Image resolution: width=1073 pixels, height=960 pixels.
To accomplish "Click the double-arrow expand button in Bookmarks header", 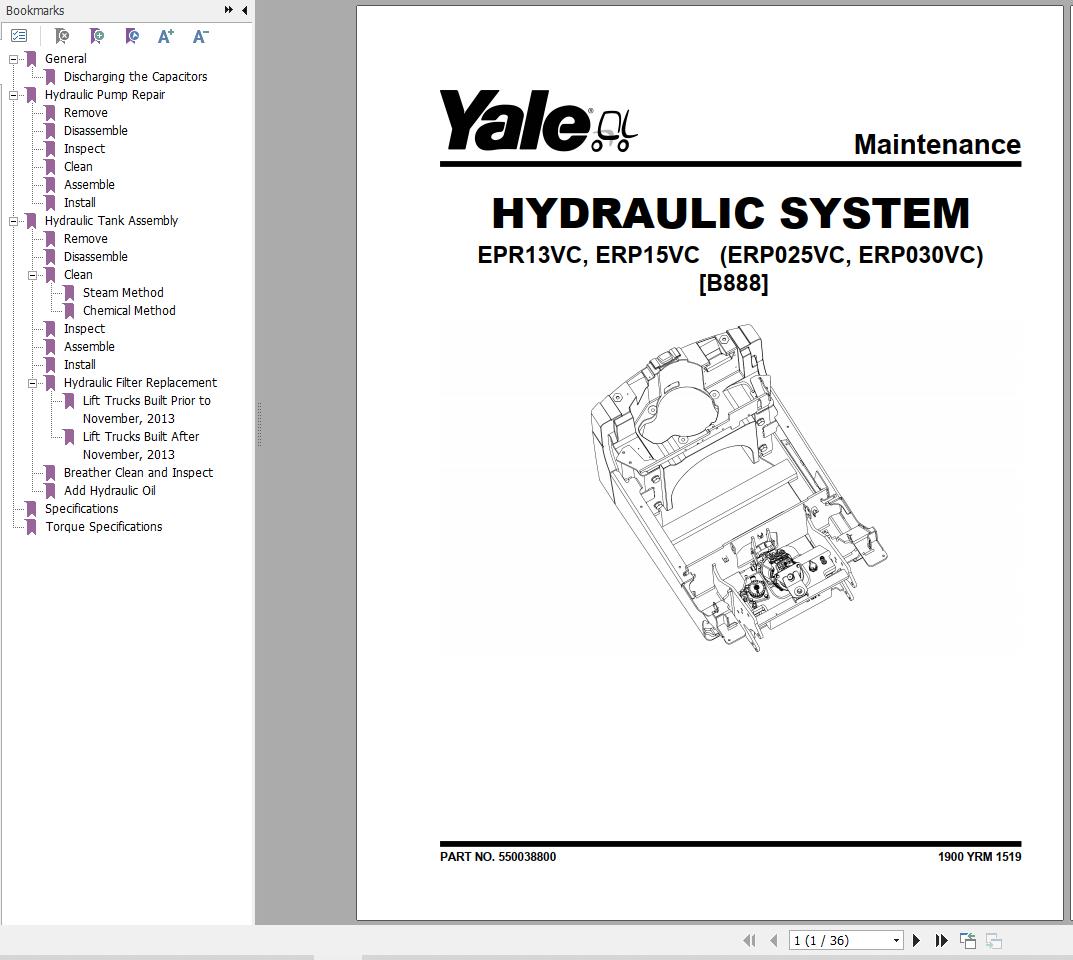I will coord(229,10).
